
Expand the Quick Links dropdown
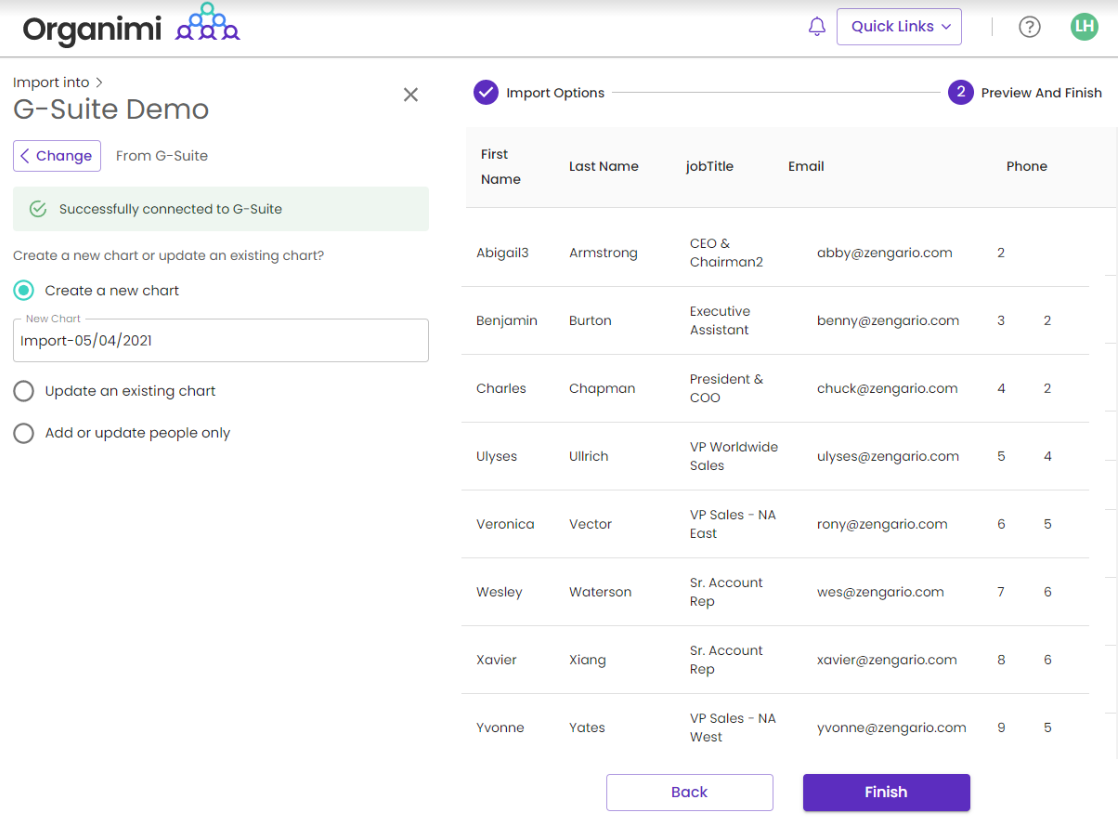pos(899,27)
